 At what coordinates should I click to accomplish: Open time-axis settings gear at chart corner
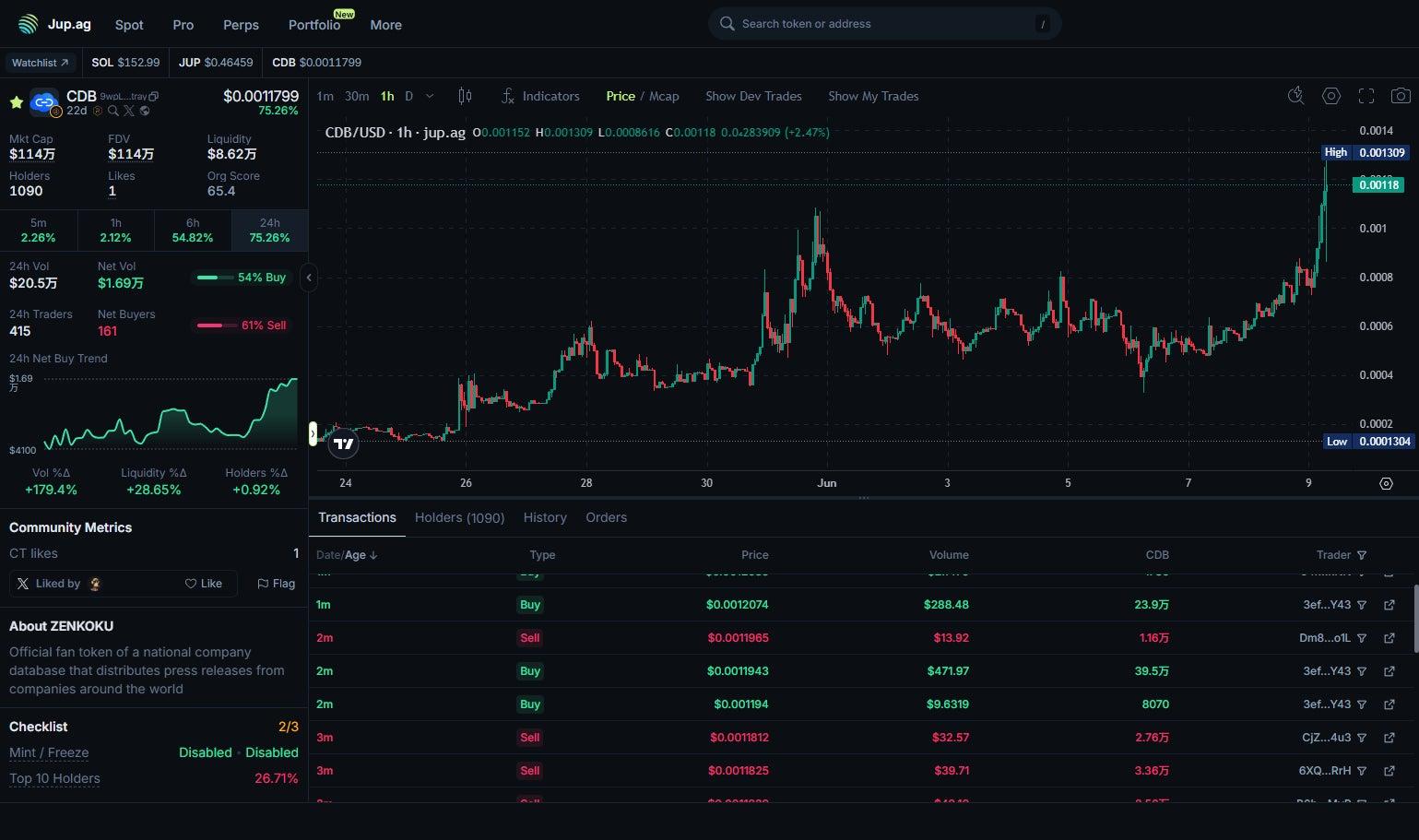click(x=1386, y=483)
